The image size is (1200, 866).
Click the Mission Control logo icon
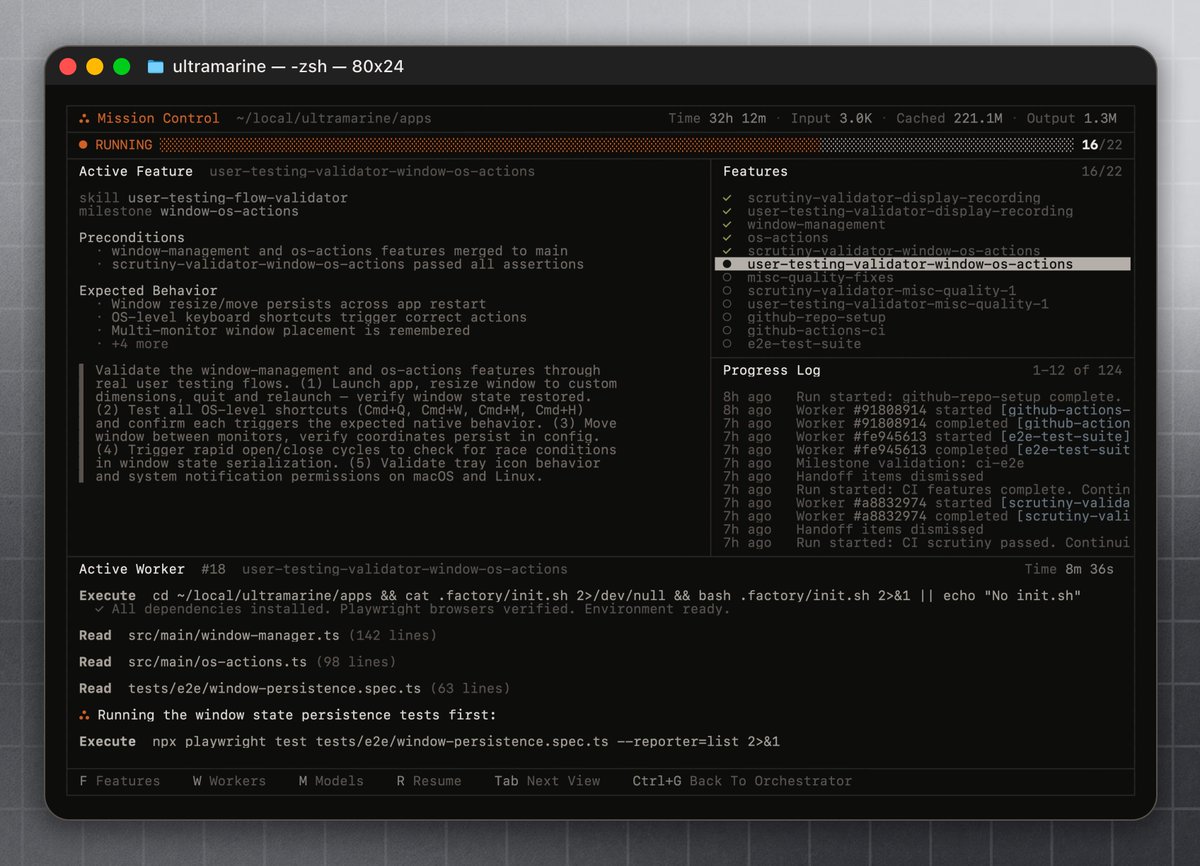coord(85,119)
